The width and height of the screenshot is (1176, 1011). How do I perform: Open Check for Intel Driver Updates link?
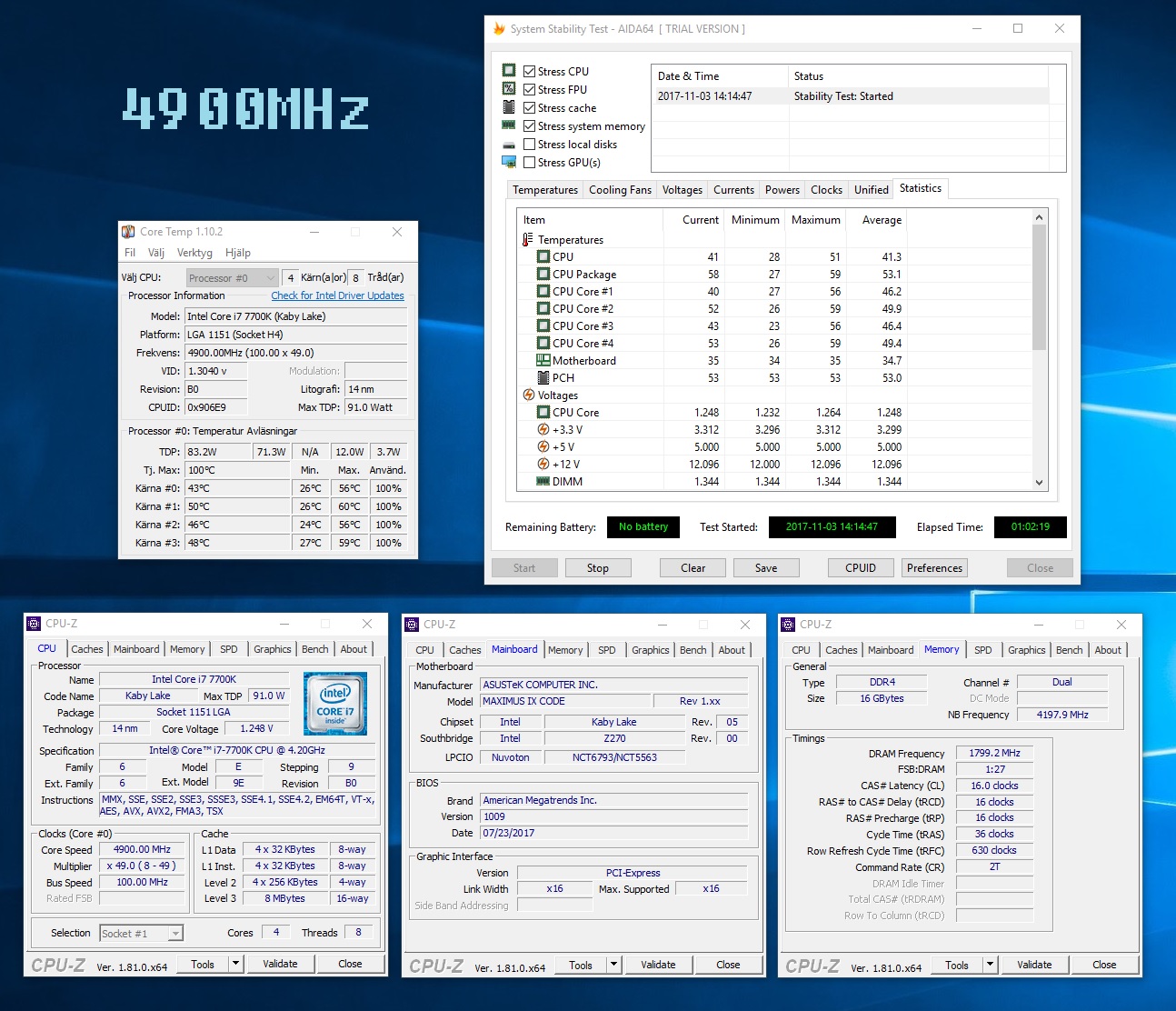click(337, 295)
